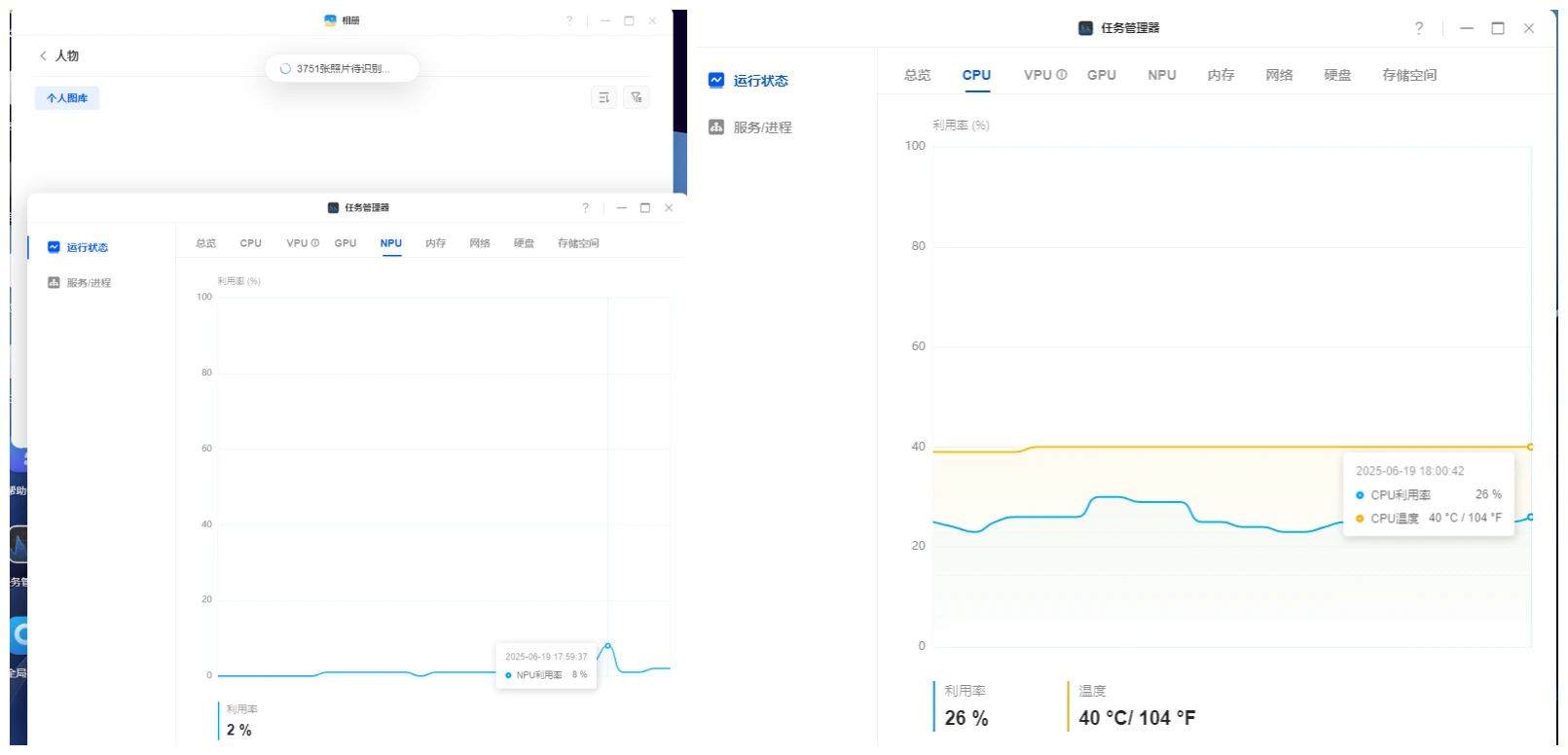Click the help question mark in the album window
Viewport: 1568px width, 755px height.
[569, 20]
